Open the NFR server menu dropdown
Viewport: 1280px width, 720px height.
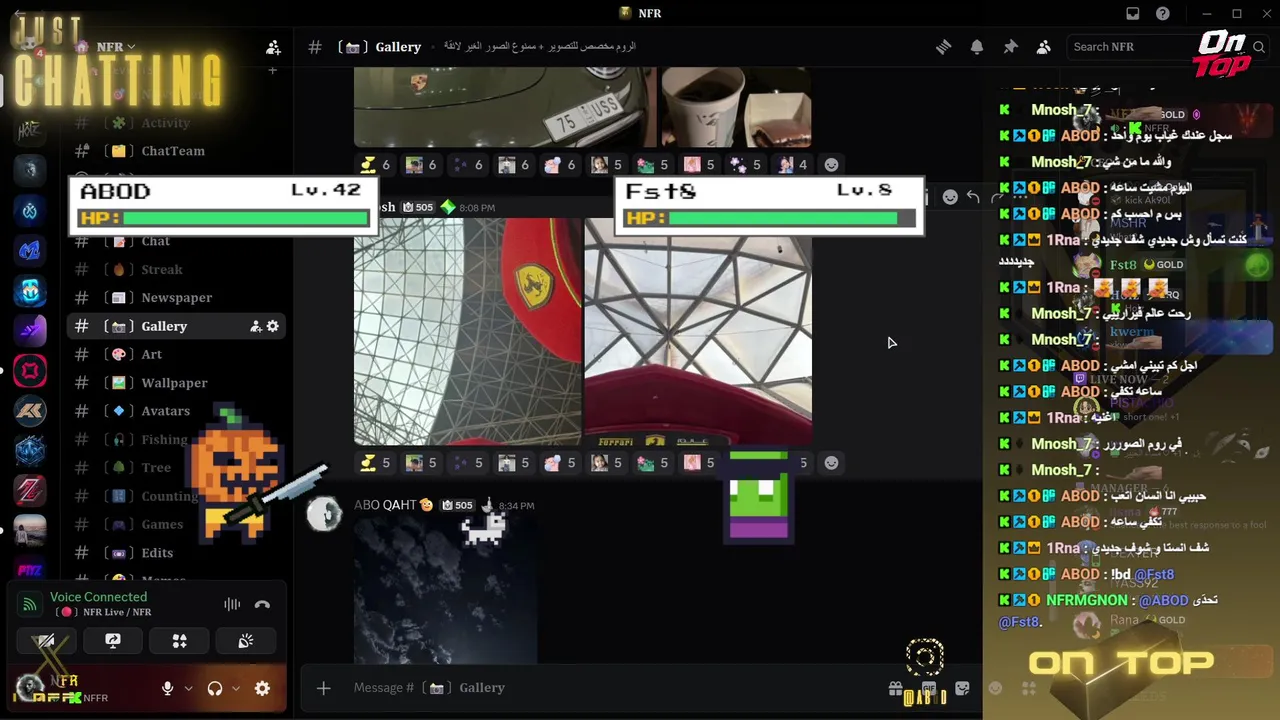tap(116, 47)
